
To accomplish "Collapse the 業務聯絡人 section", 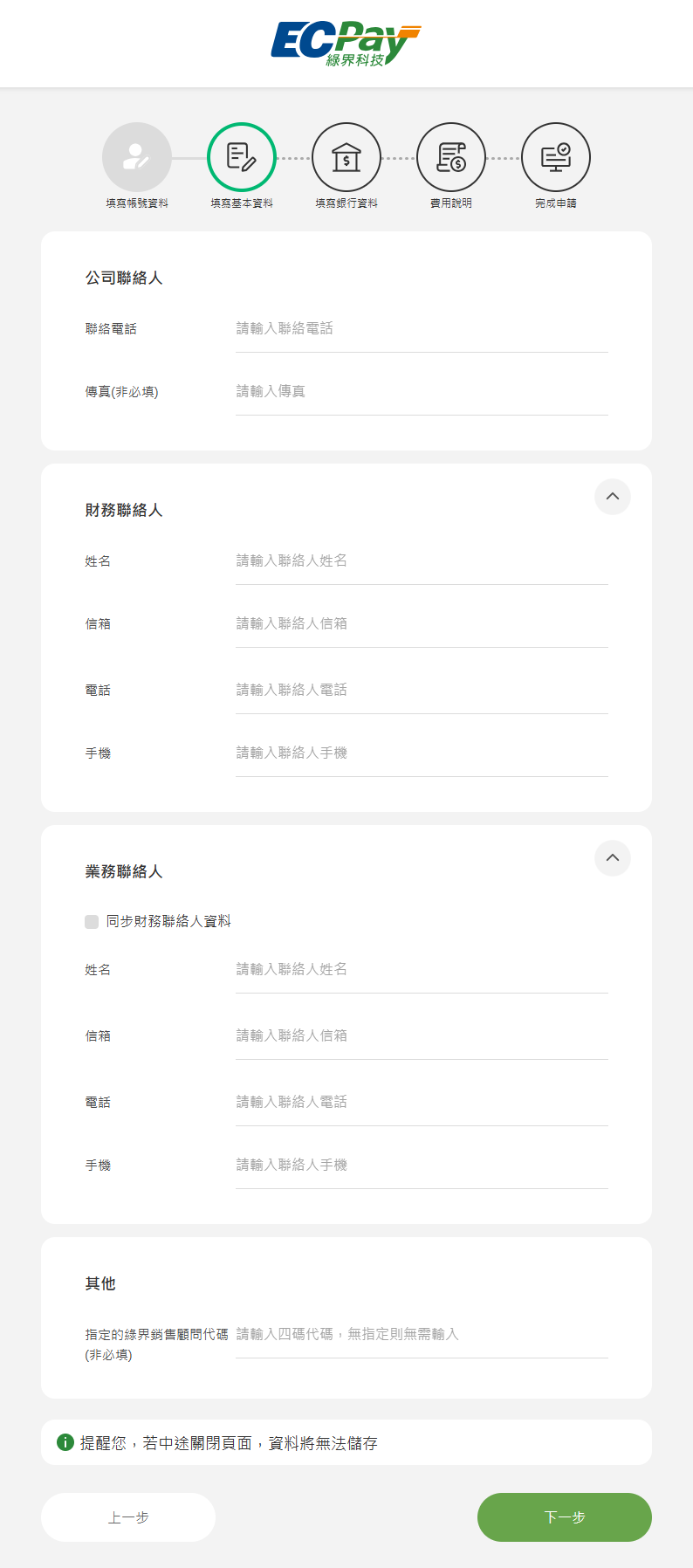I will pyautogui.click(x=613, y=858).
